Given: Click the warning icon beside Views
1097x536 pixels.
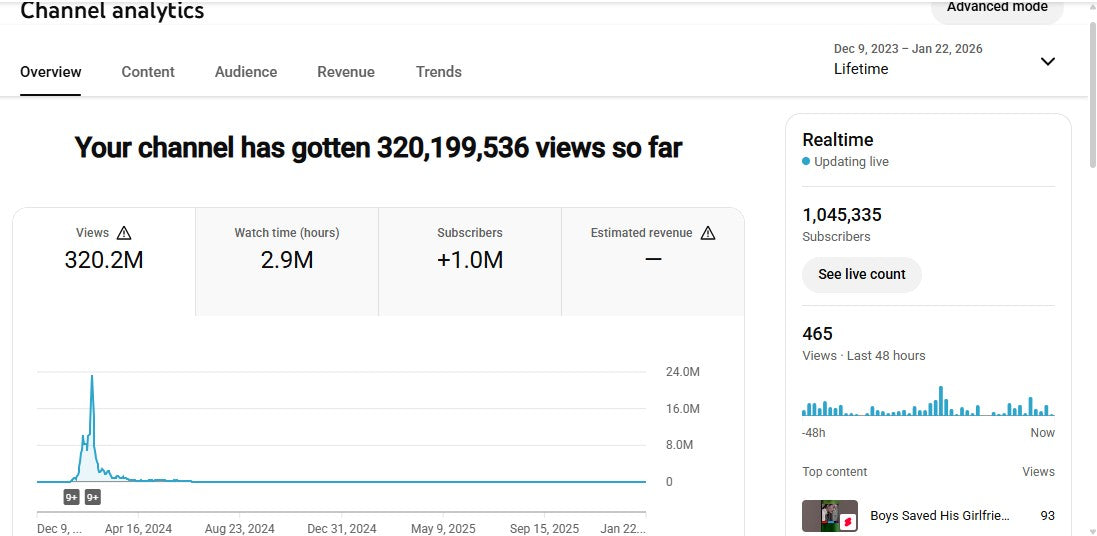Looking at the screenshot, I should coord(124,233).
